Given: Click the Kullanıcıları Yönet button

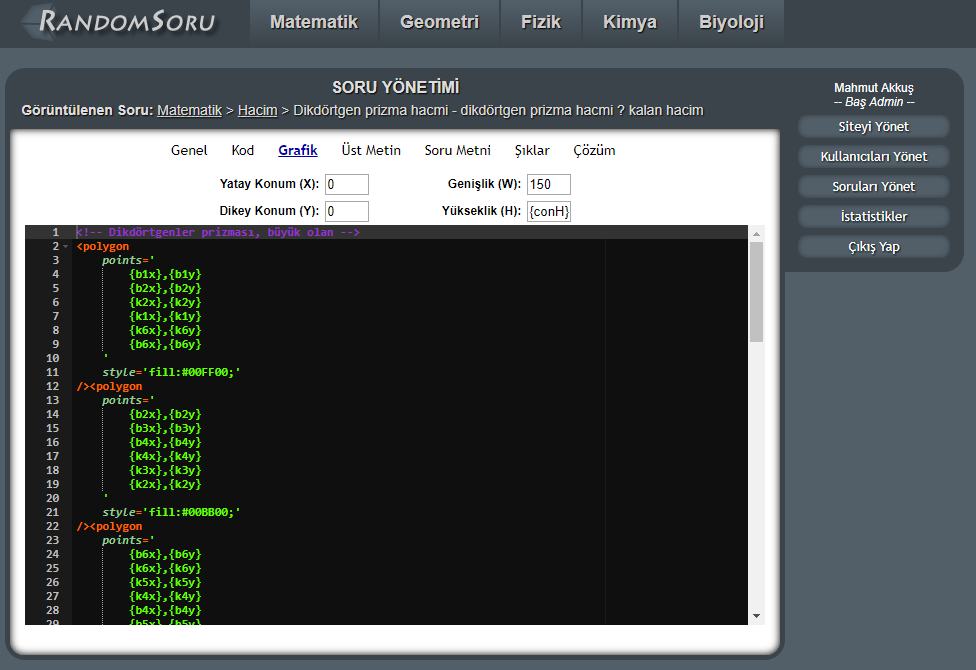Looking at the screenshot, I should 873,156.
